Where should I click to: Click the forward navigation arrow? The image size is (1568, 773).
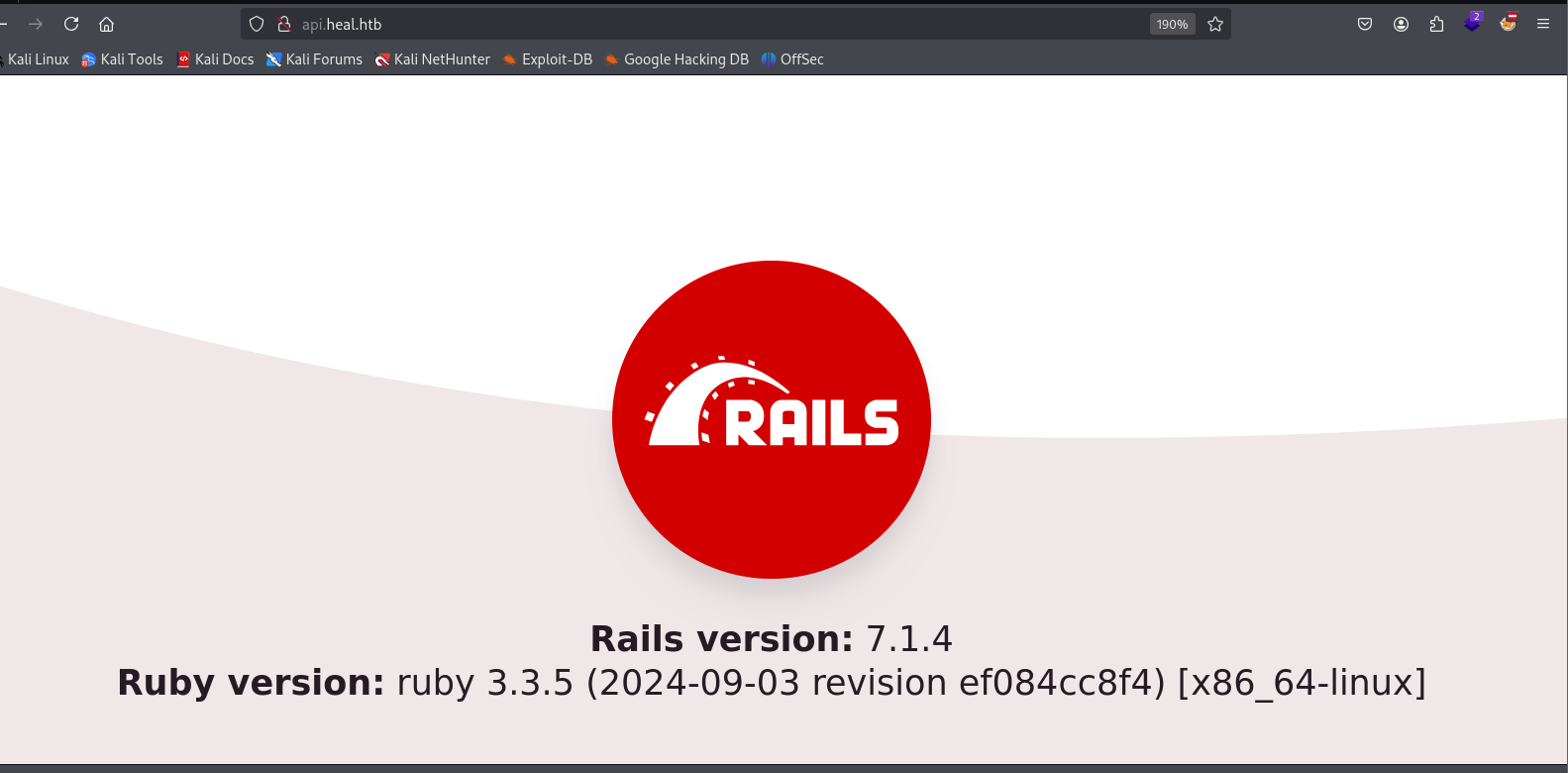pos(36,24)
